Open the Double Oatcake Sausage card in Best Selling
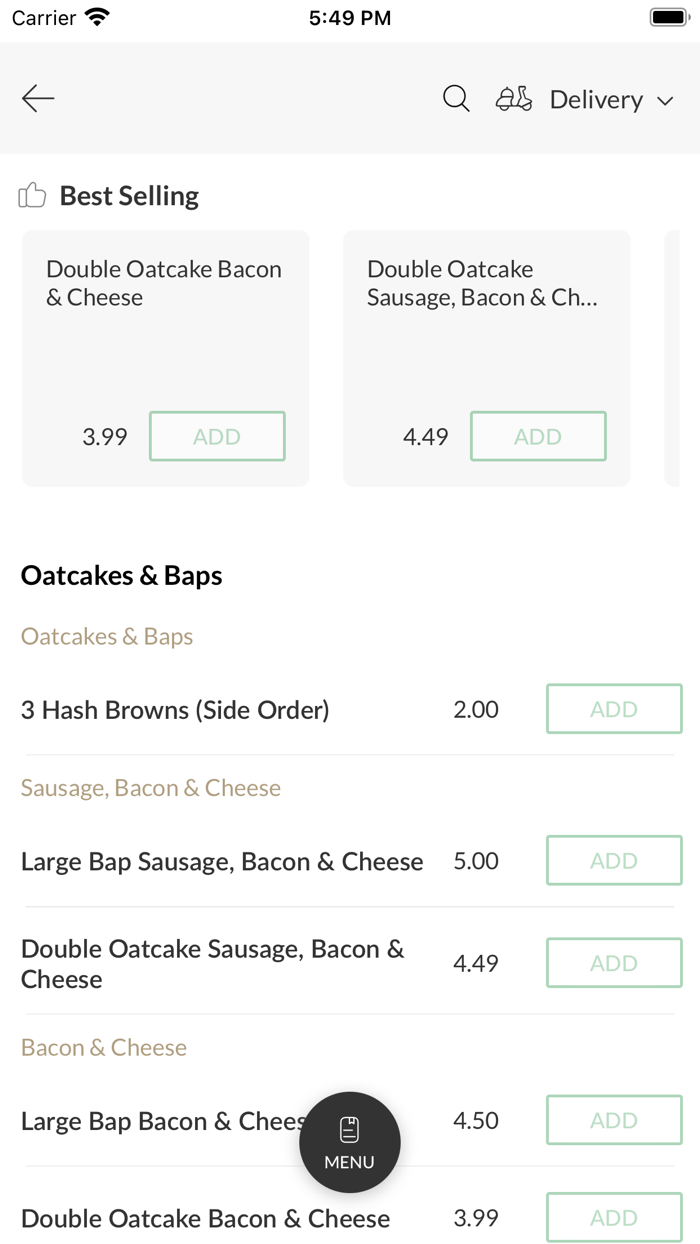The width and height of the screenshot is (700, 1244). pyautogui.click(x=486, y=340)
